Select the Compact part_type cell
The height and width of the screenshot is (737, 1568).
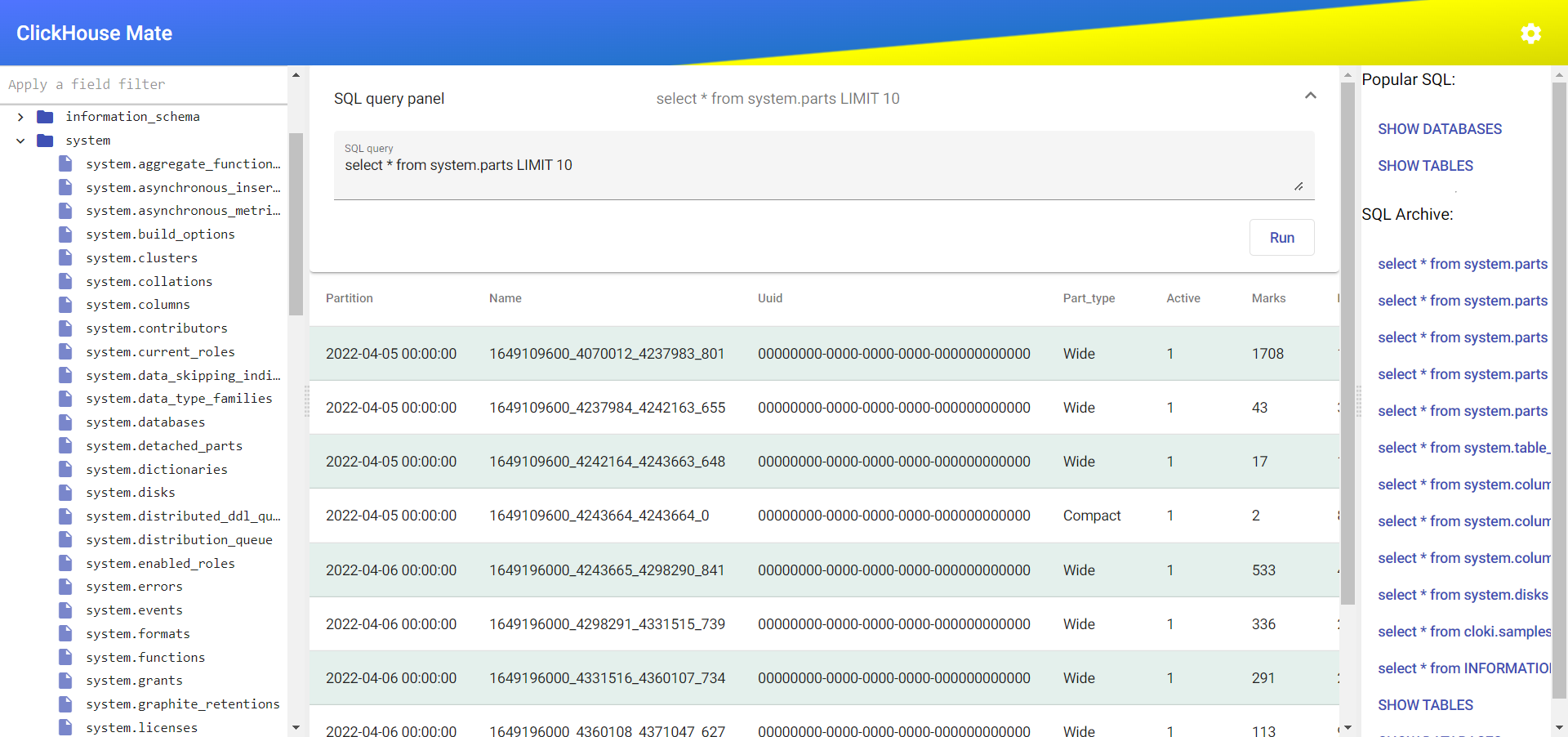pos(1091,516)
